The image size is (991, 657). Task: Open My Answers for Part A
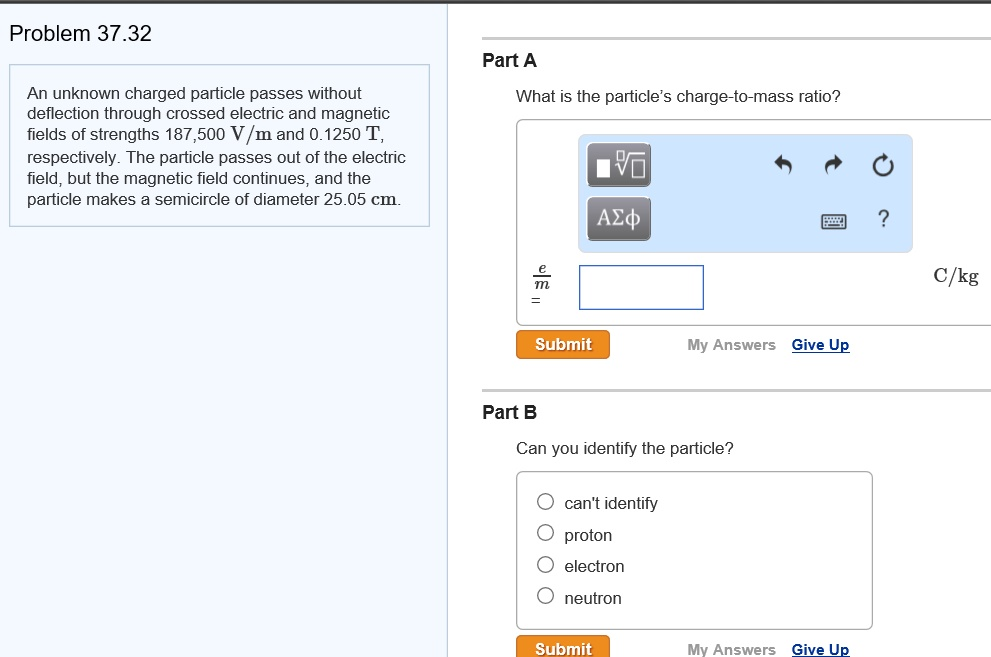tap(731, 344)
